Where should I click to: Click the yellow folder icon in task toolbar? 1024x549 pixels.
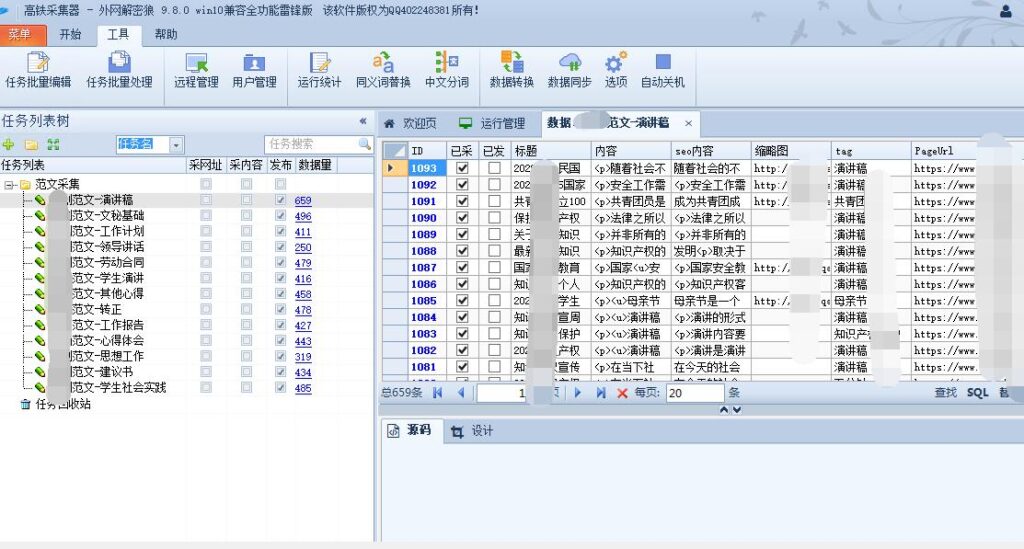31,144
